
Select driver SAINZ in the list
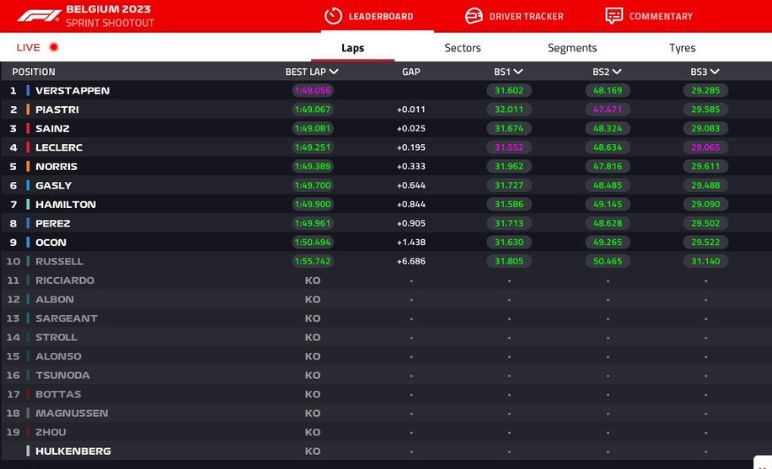(52, 128)
